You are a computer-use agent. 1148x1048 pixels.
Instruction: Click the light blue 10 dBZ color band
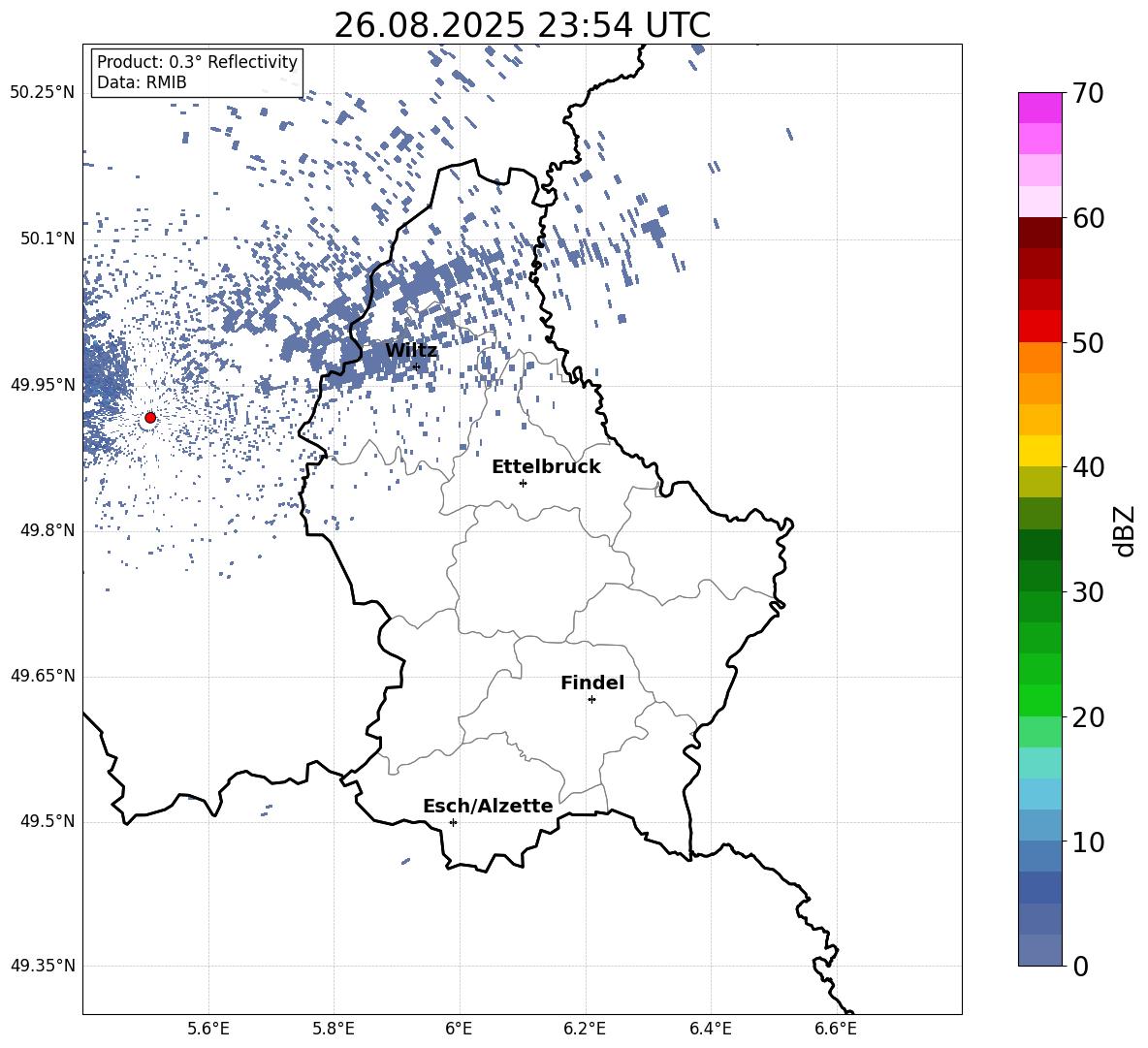click(x=1040, y=826)
